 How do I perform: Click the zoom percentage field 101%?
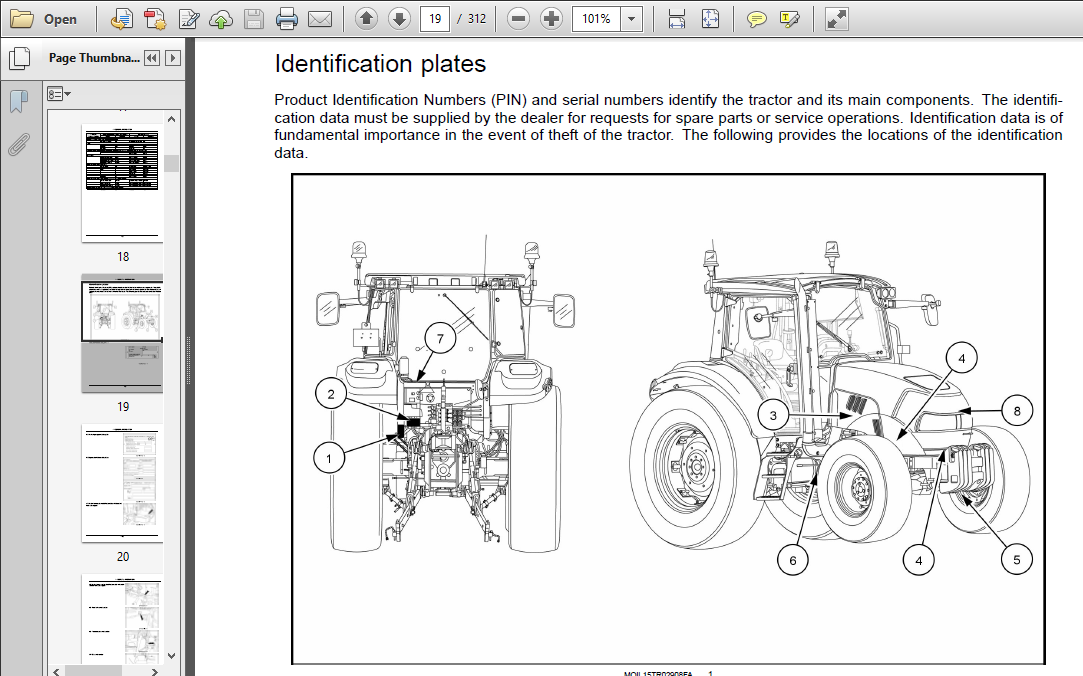596,19
